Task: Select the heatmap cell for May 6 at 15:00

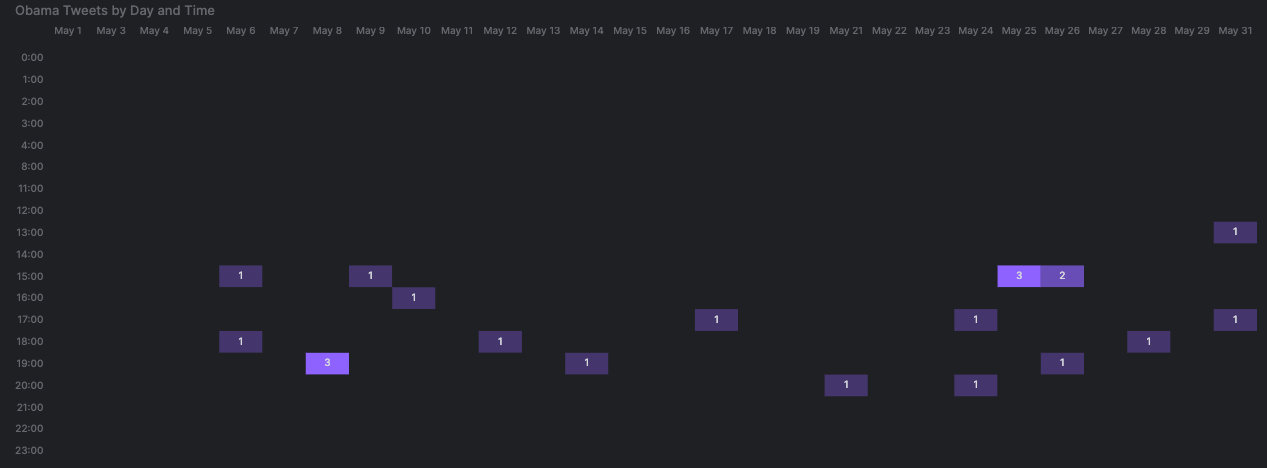Action: 241,276
